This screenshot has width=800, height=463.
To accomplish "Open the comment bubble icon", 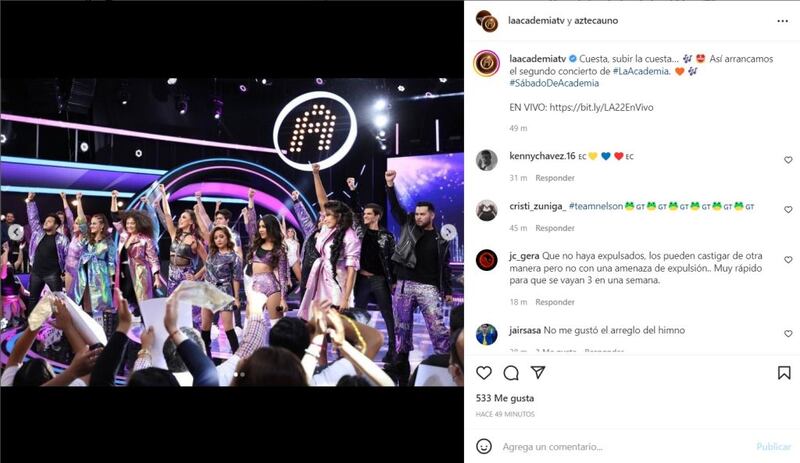I will pyautogui.click(x=511, y=373).
